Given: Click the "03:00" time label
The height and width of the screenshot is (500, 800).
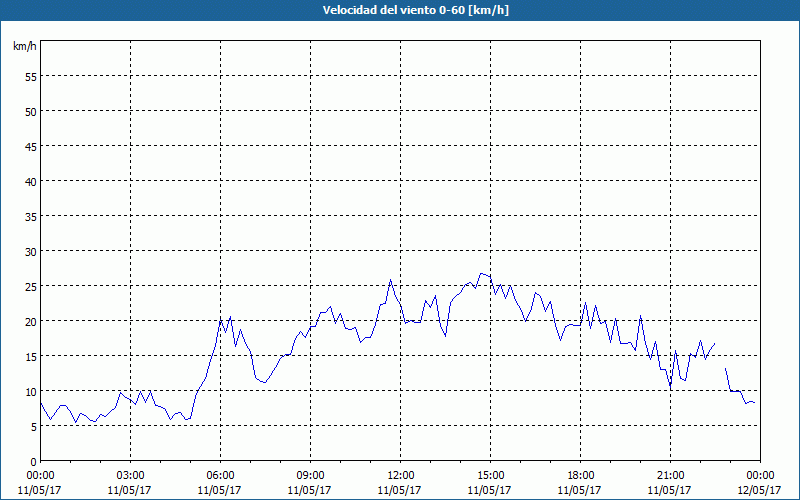Looking at the screenshot, I should (130, 476).
